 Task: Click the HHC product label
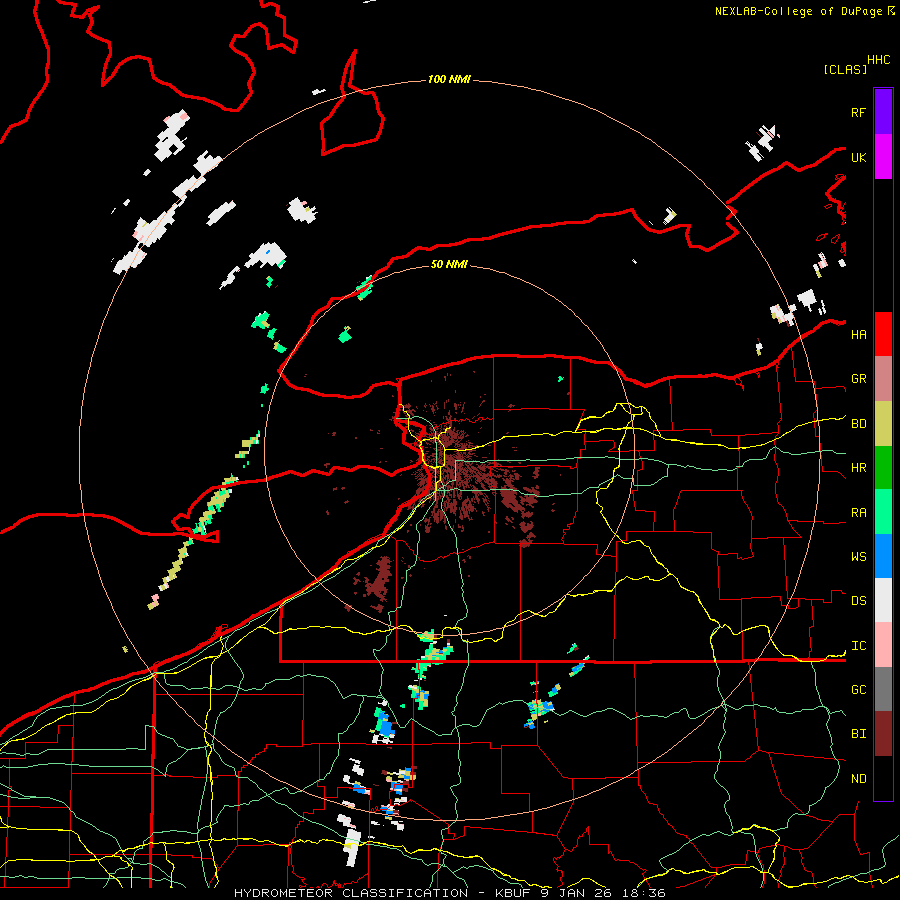(x=879, y=60)
